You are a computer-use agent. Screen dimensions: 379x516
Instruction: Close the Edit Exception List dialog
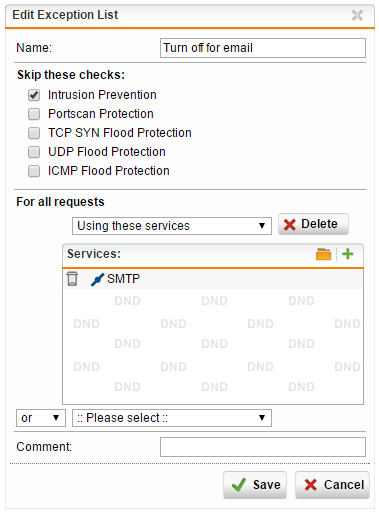coord(357,15)
